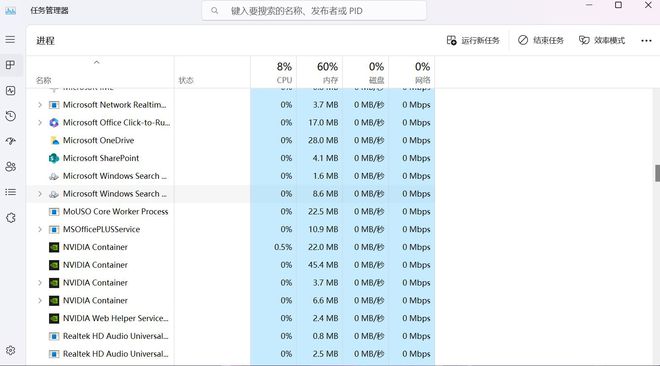Select the NVIDIA Web Helper Service row
Viewport: 660px width, 366px height.
231,318
